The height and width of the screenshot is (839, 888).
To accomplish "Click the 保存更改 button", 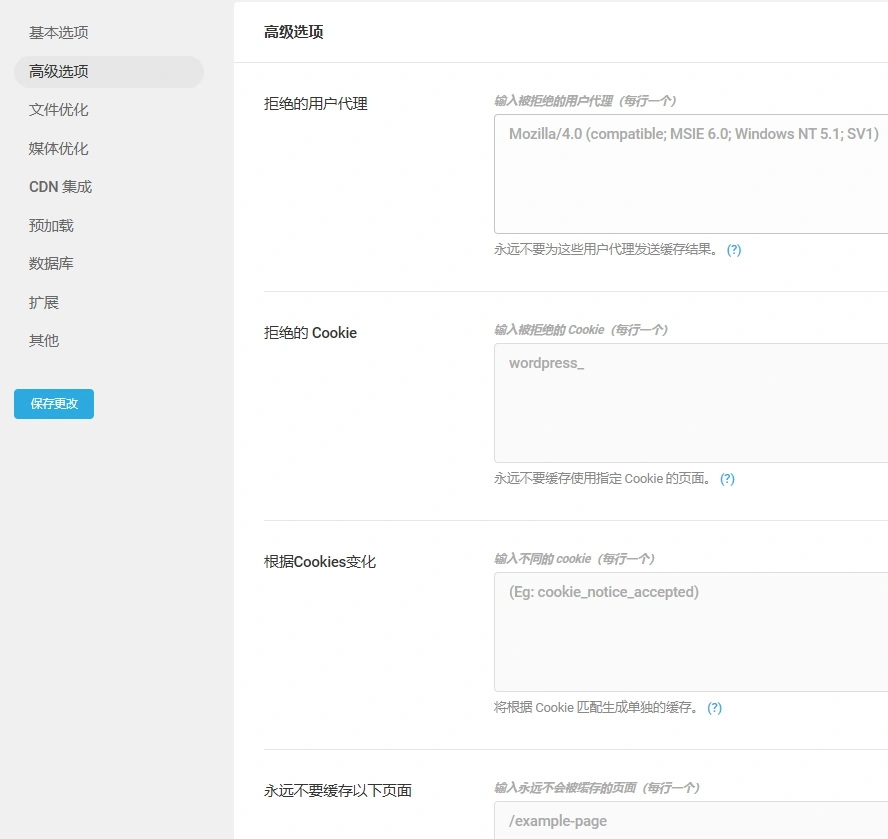I will click(53, 404).
